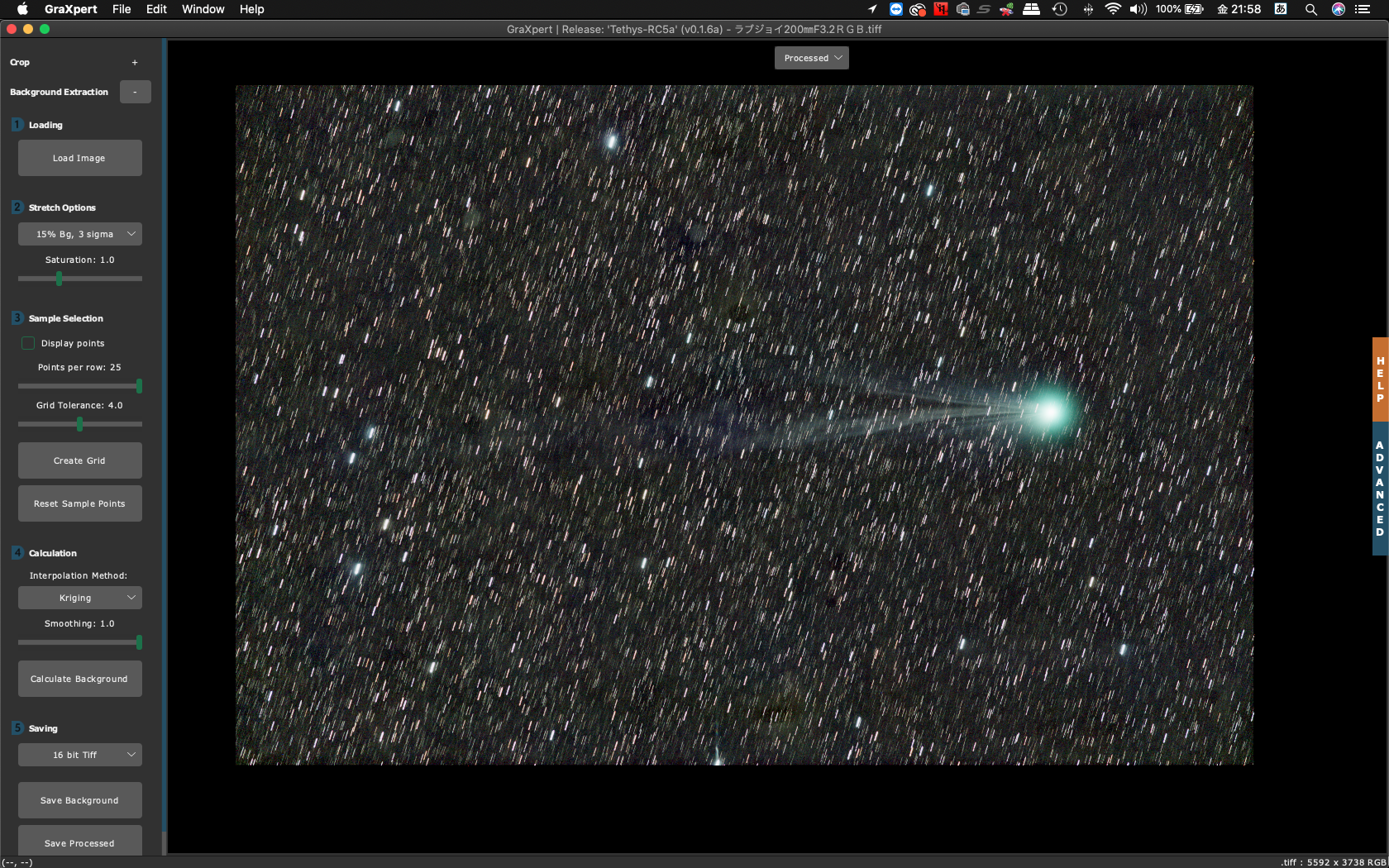
Task: Open Spotlight search in menu bar
Action: point(1310,9)
